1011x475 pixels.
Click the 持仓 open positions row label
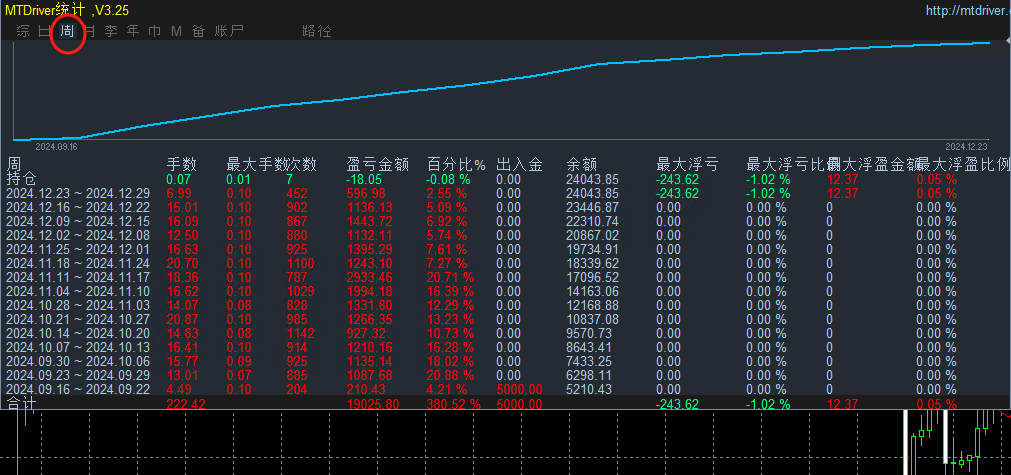[21, 179]
